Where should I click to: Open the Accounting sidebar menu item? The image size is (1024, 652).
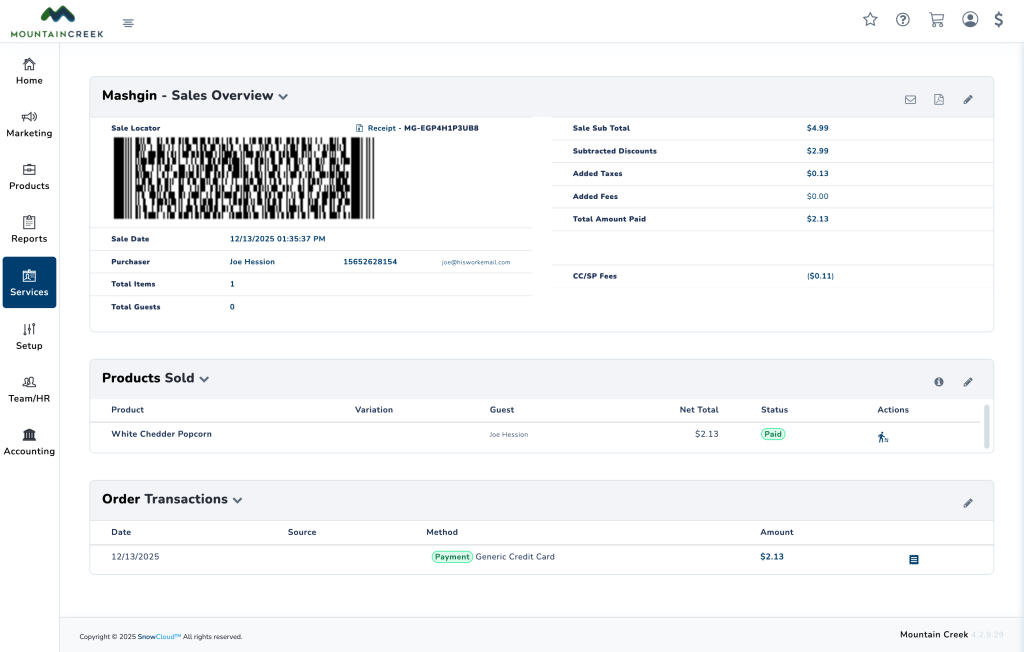click(x=29, y=442)
